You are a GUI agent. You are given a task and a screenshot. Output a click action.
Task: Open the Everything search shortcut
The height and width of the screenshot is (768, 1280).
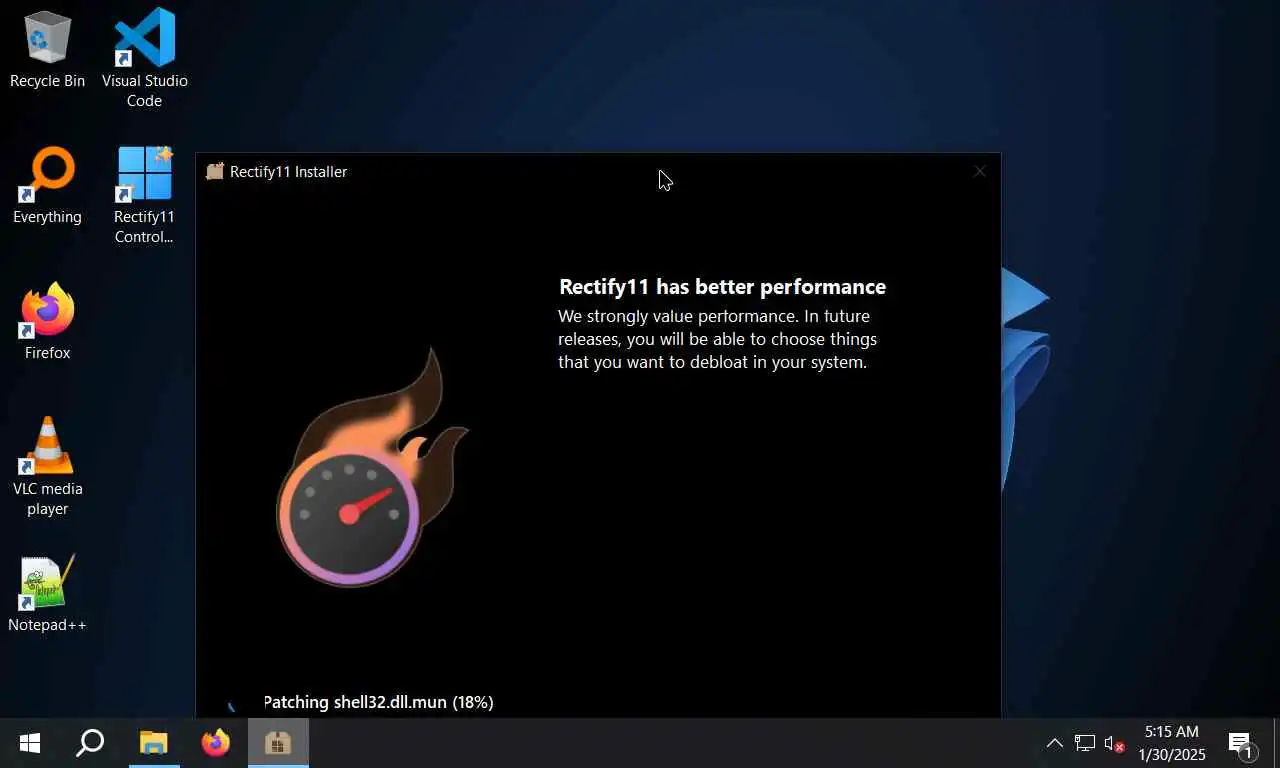click(47, 186)
